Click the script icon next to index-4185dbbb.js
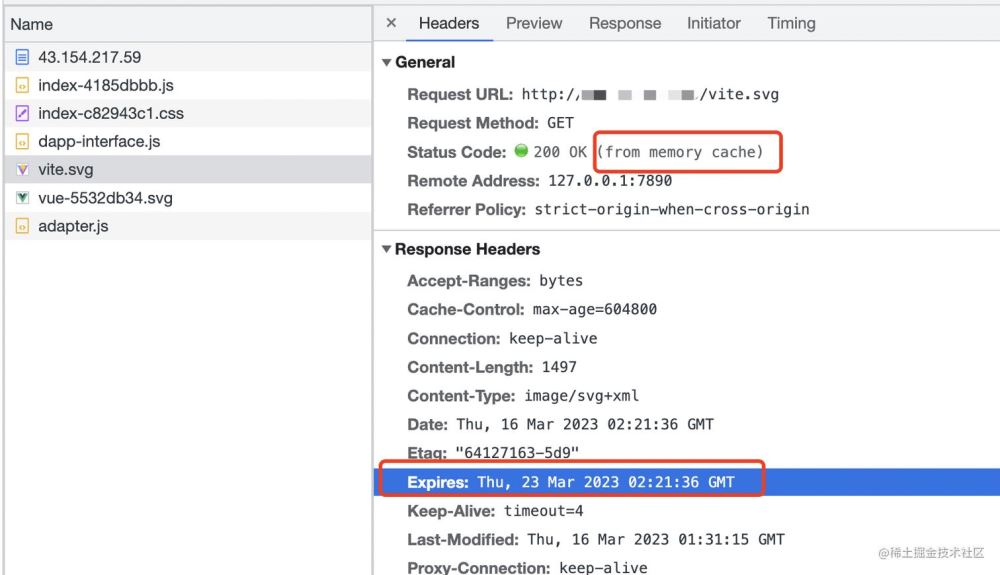The height and width of the screenshot is (575, 1000). click(22, 85)
